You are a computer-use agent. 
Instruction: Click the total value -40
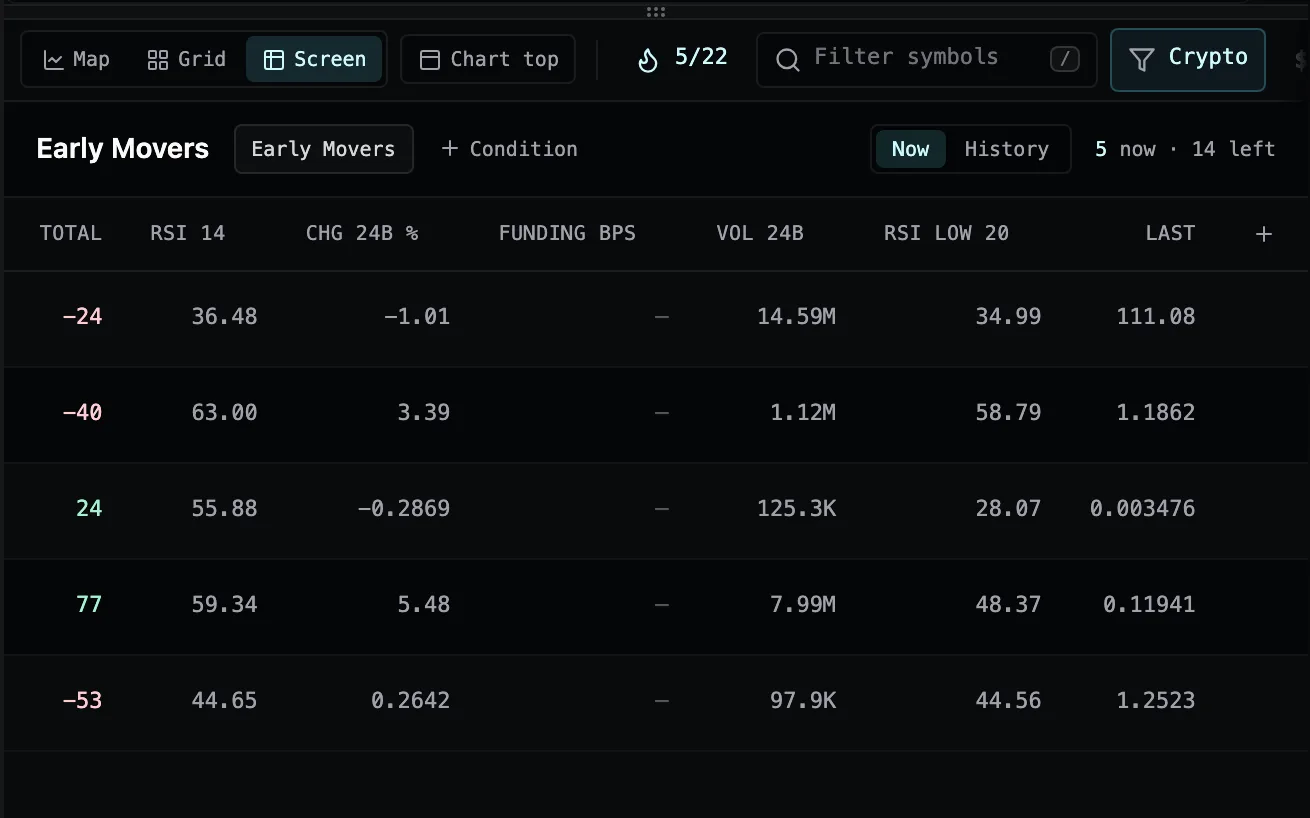[82, 412]
